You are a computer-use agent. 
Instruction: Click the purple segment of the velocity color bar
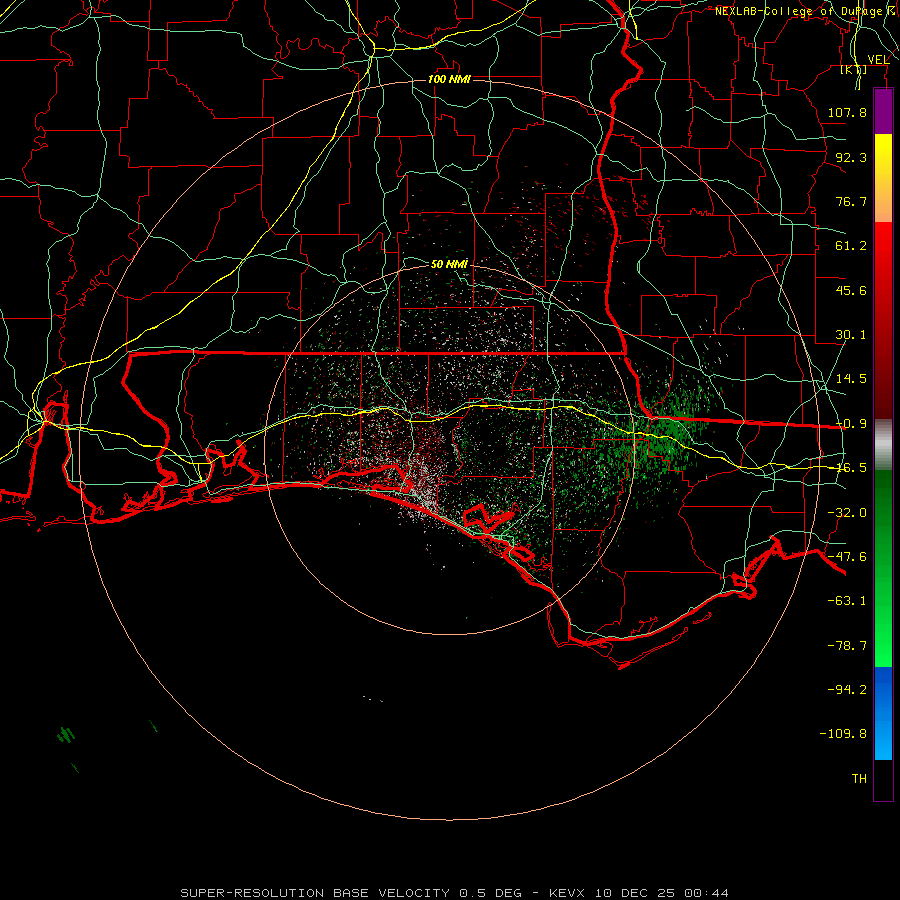pyautogui.click(x=883, y=112)
